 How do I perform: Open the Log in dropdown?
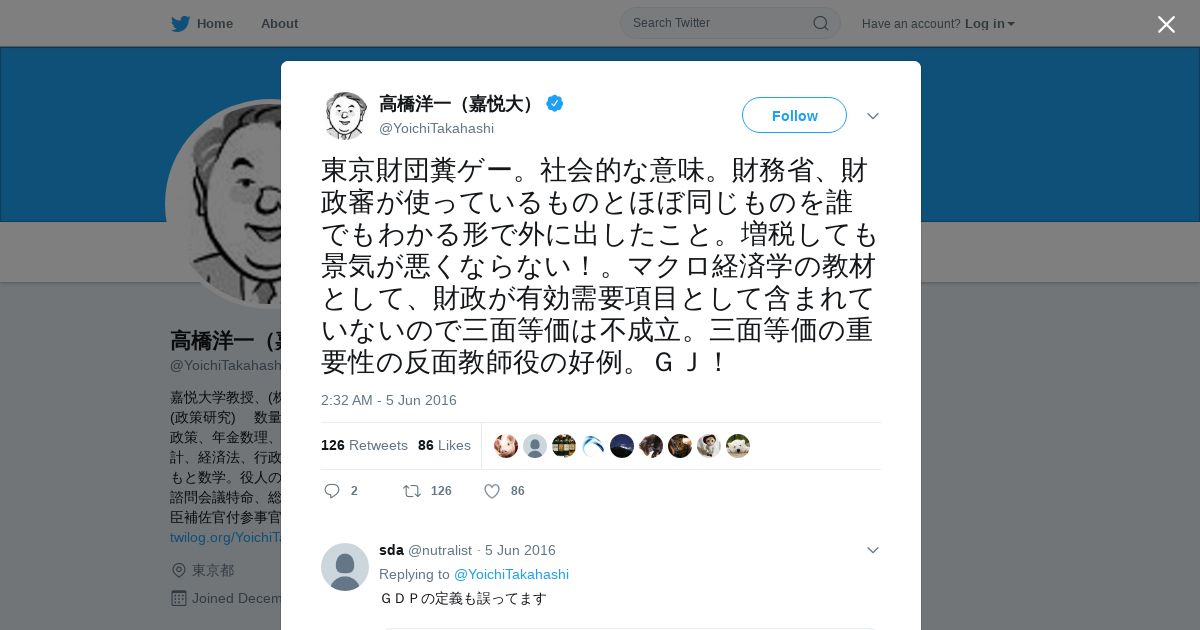[x=989, y=24]
